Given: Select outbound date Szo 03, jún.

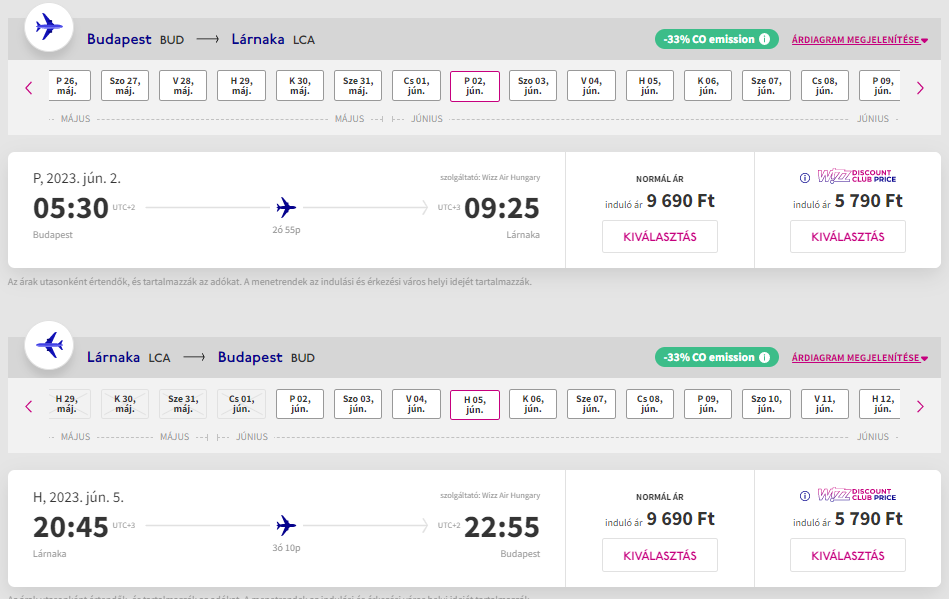Looking at the screenshot, I should (x=533, y=86).
